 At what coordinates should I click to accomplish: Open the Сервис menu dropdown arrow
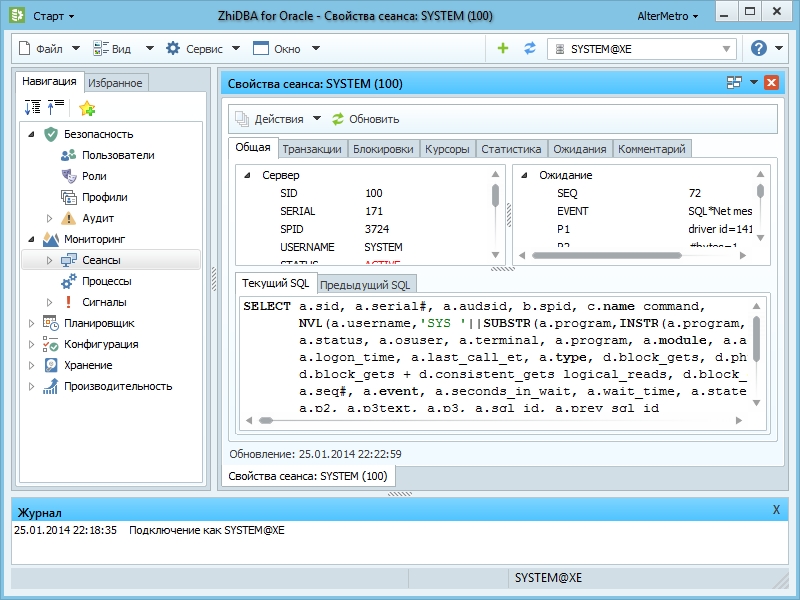(236, 48)
